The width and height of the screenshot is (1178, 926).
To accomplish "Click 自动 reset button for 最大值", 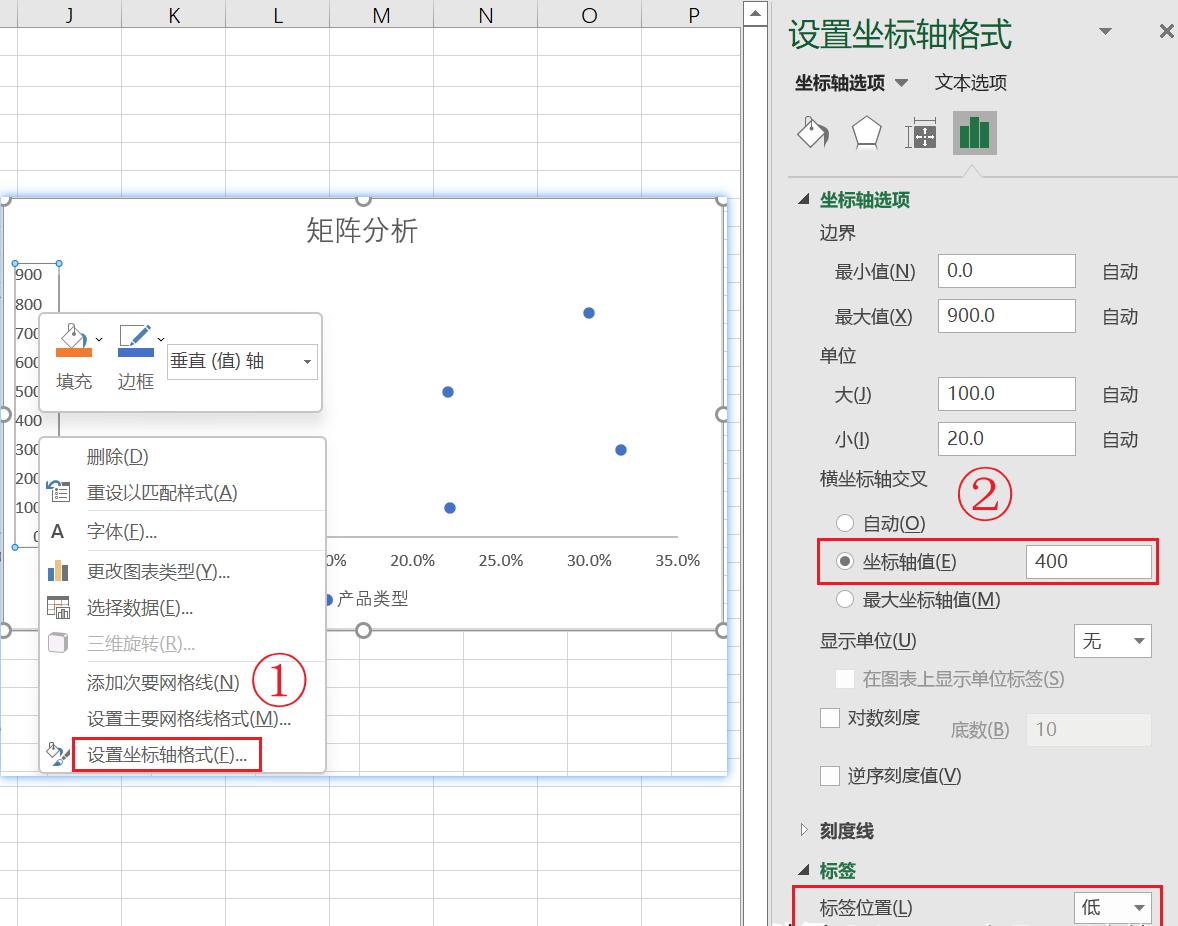I will point(1119,316).
